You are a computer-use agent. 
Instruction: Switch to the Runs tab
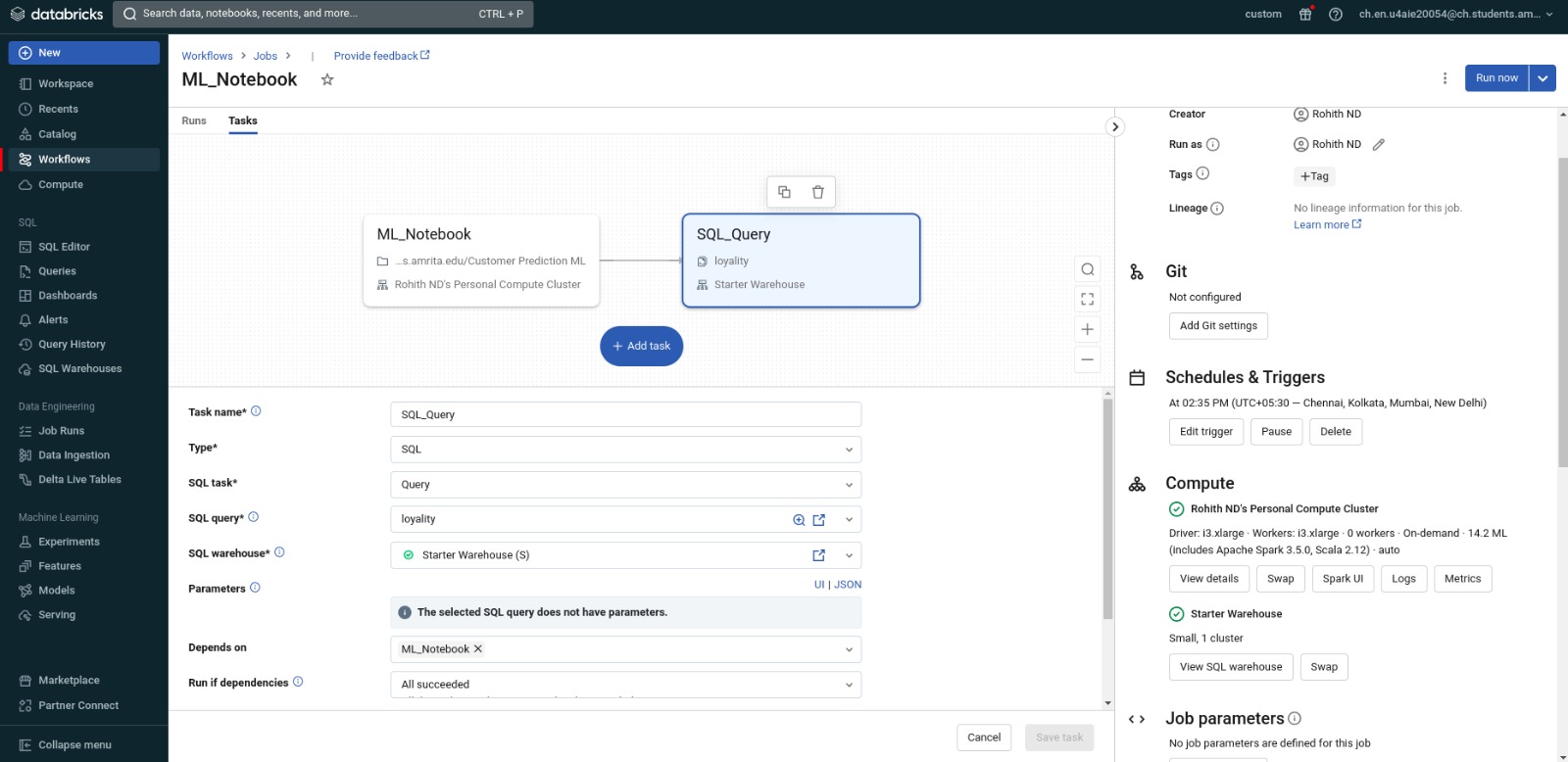[x=194, y=120]
